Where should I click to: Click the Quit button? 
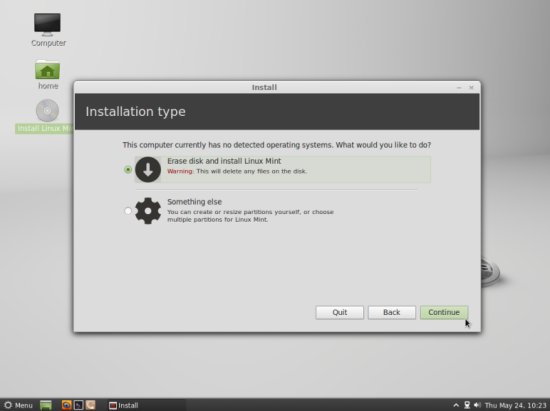[340, 312]
